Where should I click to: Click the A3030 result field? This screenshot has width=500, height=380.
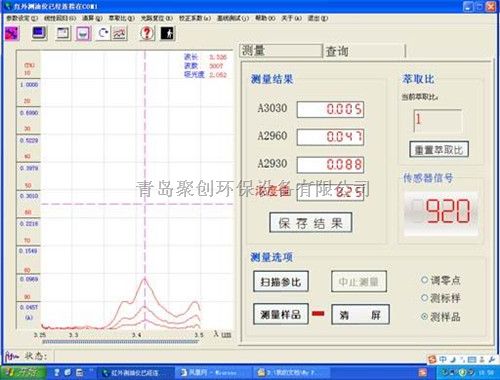pyautogui.click(x=330, y=109)
